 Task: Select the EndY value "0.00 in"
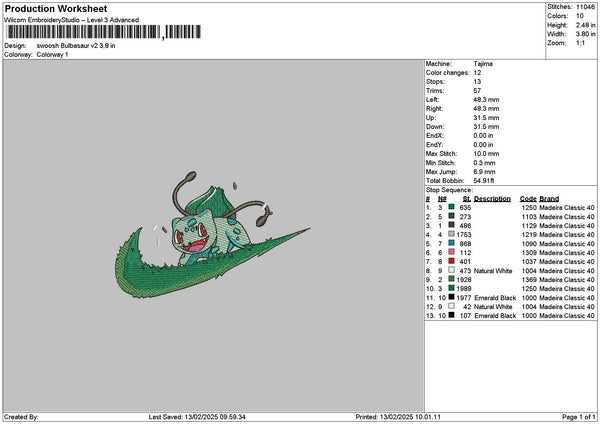pos(483,145)
